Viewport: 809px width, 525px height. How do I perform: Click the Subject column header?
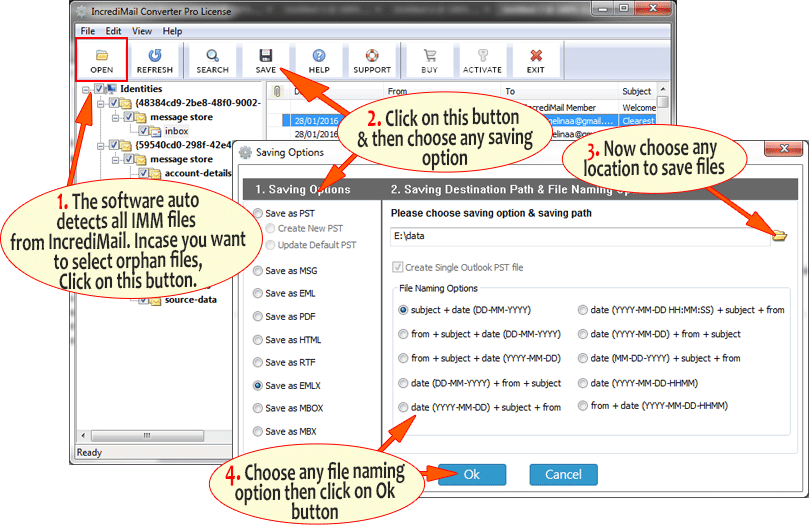coord(638,91)
